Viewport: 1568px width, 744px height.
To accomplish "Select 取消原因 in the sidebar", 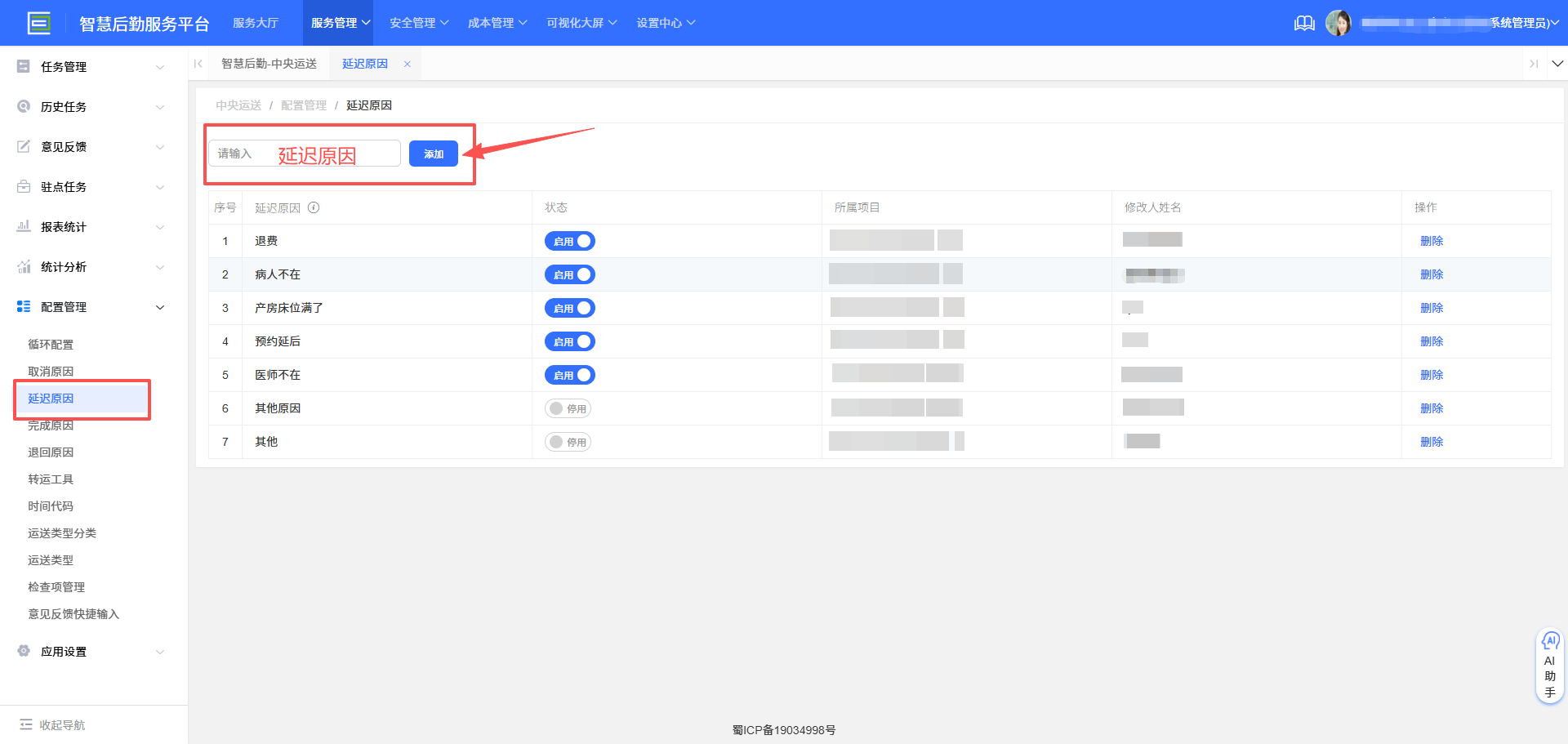I will pyautogui.click(x=51, y=372).
